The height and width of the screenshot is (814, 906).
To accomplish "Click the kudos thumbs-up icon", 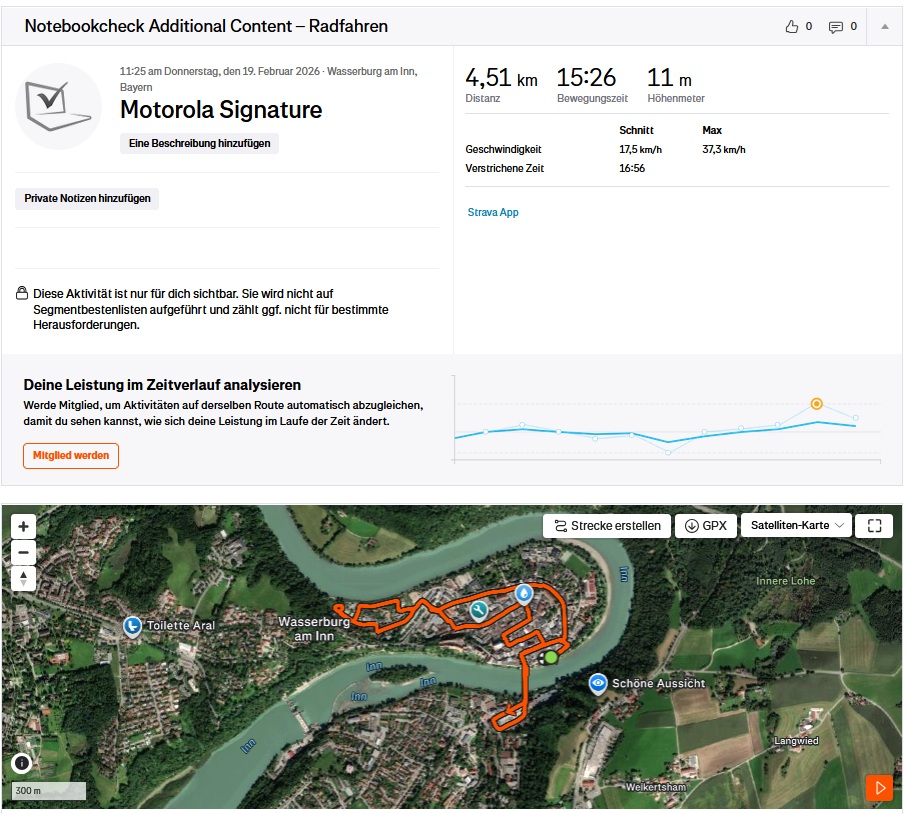I will coord(792,27).
